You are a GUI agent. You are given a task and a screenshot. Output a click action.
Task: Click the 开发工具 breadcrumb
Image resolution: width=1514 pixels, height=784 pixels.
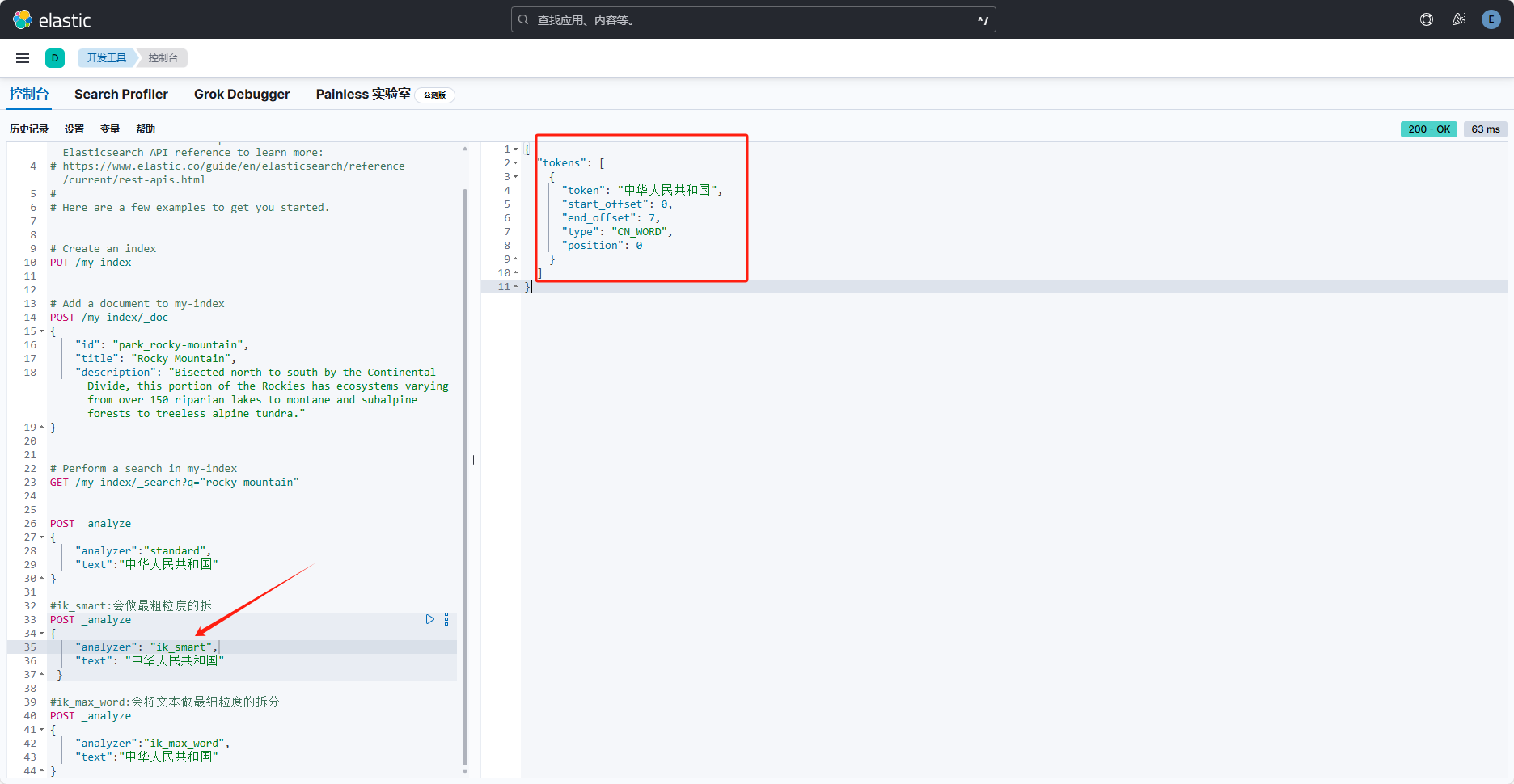[107, 58]
